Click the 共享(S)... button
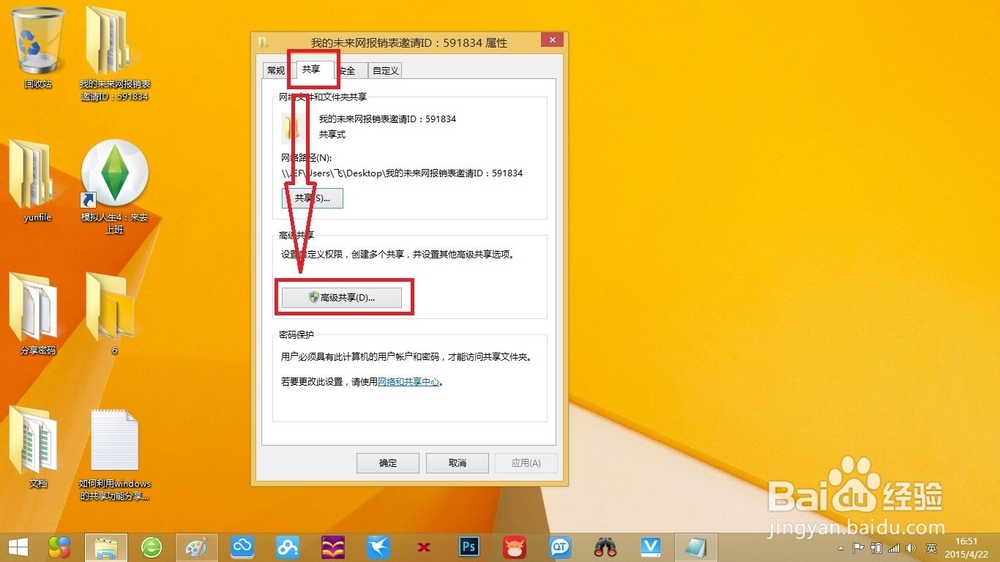Viewport: 1000px width, 562px height. pos(312,198)
